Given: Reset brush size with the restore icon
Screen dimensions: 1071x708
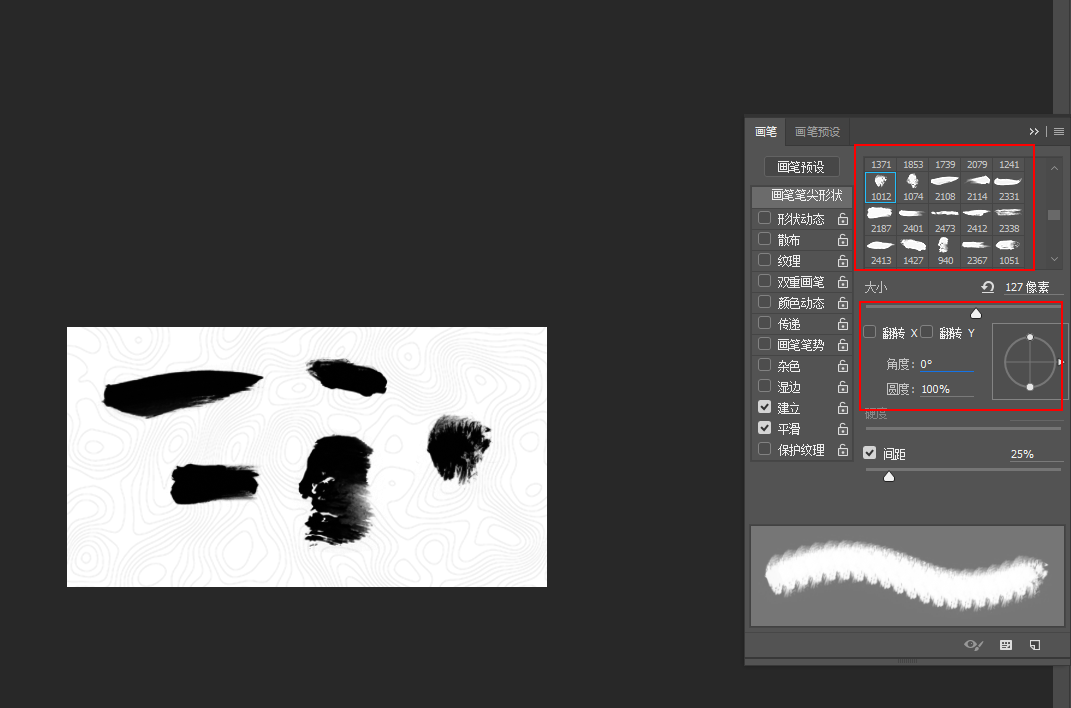Looking at the screenshot, I should coord(988,287).
